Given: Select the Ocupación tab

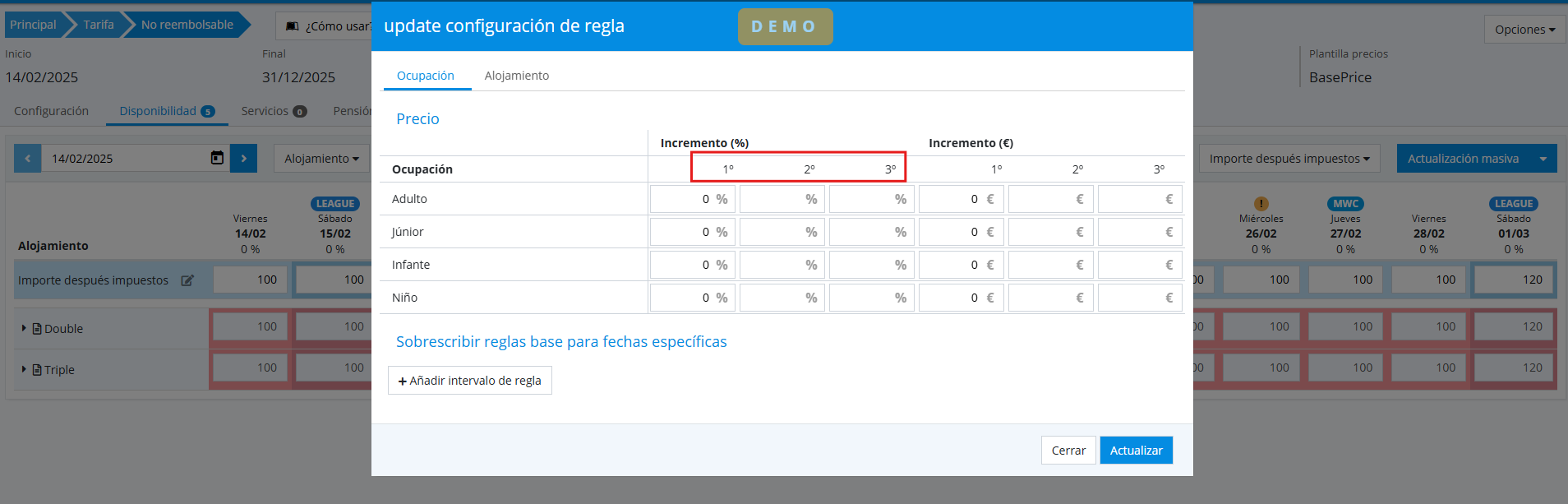Looking at the screenshot, I should click(425, 76).
